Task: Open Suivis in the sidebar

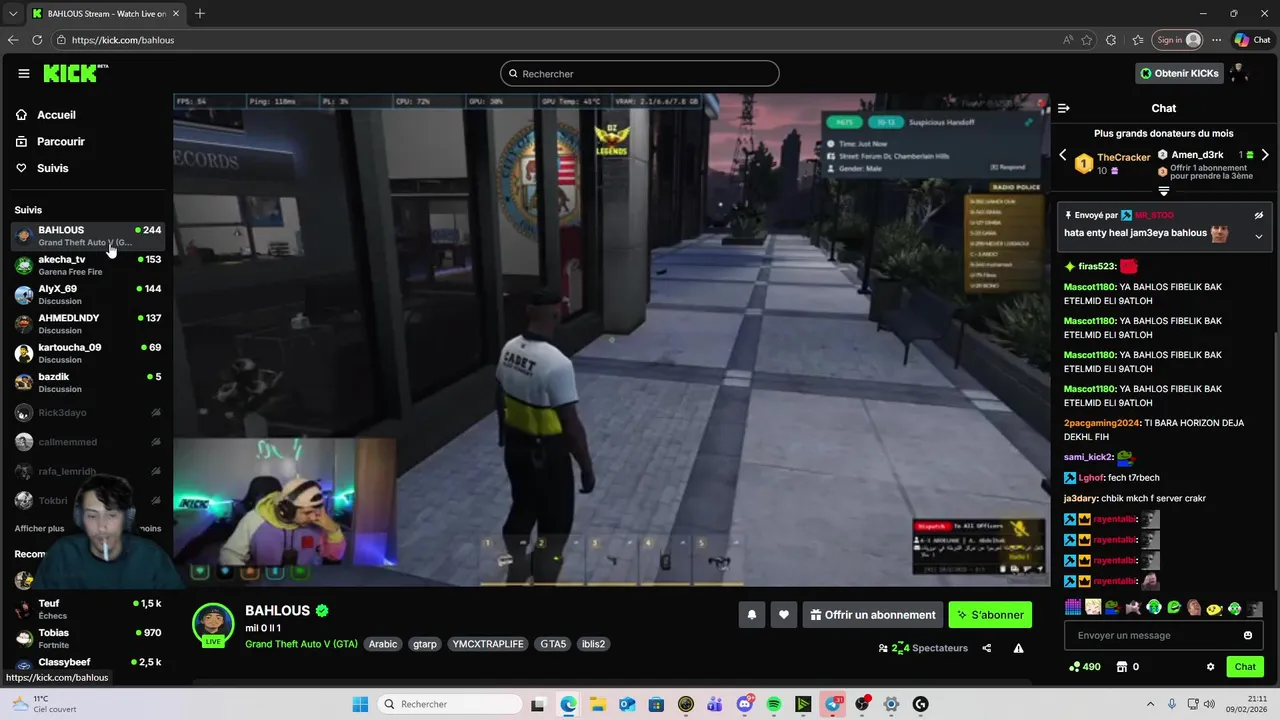Action: coord(42,168)
